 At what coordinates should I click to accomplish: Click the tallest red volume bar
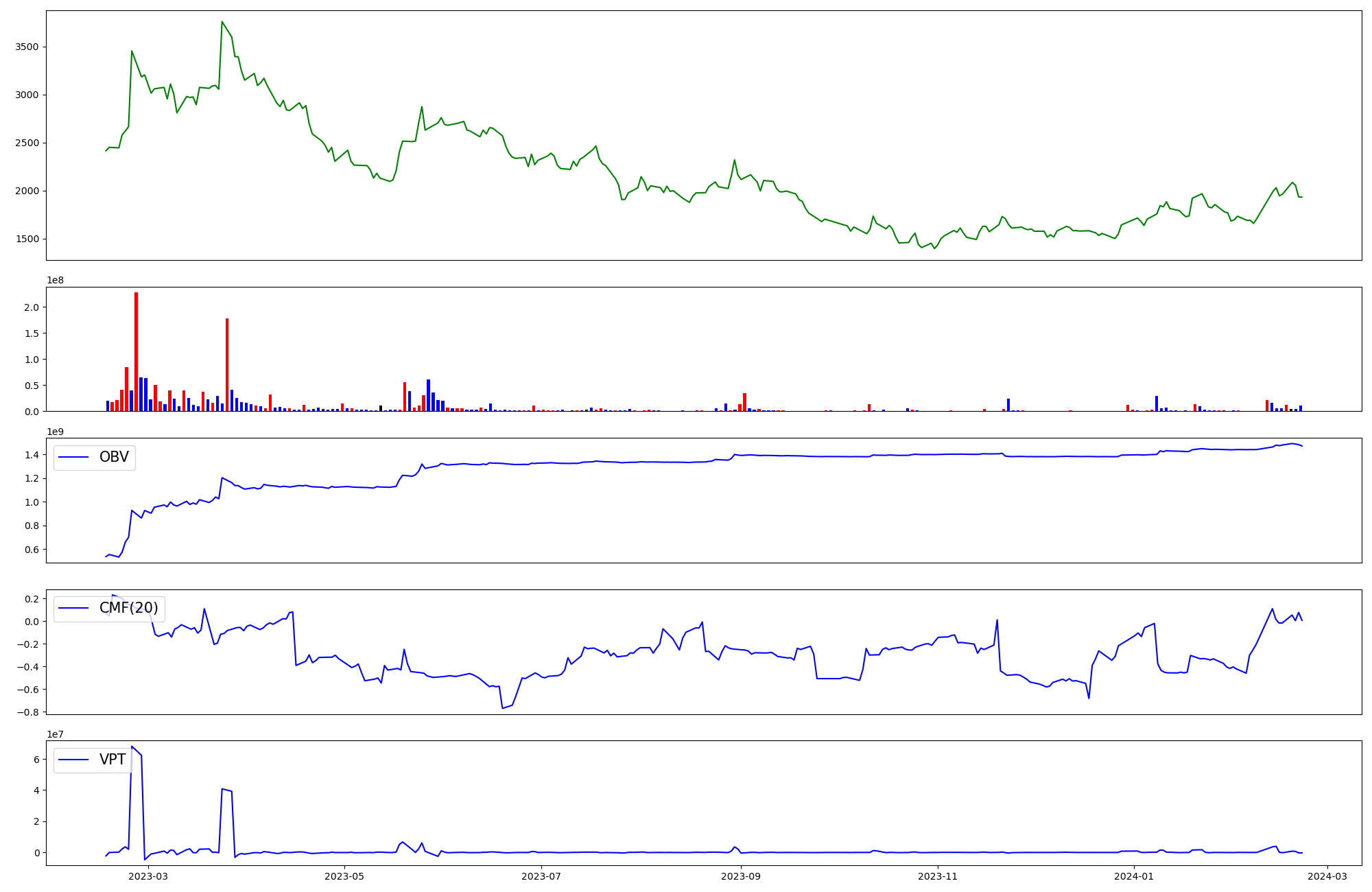[x=136, y=351]
